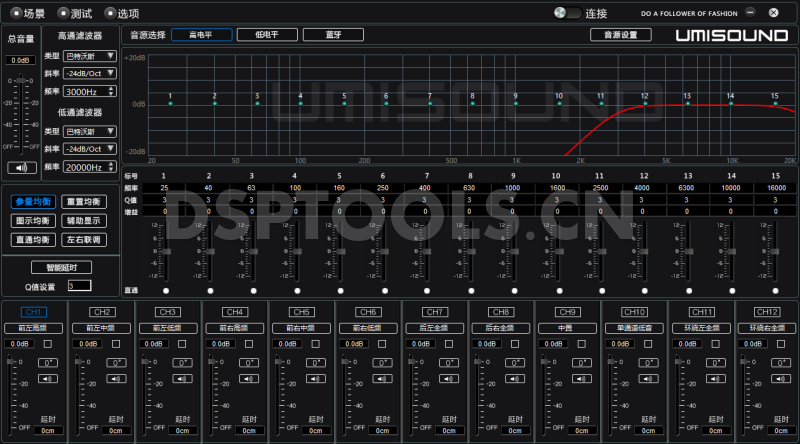The image size is (800, 444).
Task: Invert CH1 phase with the 0° button
Action: coord(47,363)
